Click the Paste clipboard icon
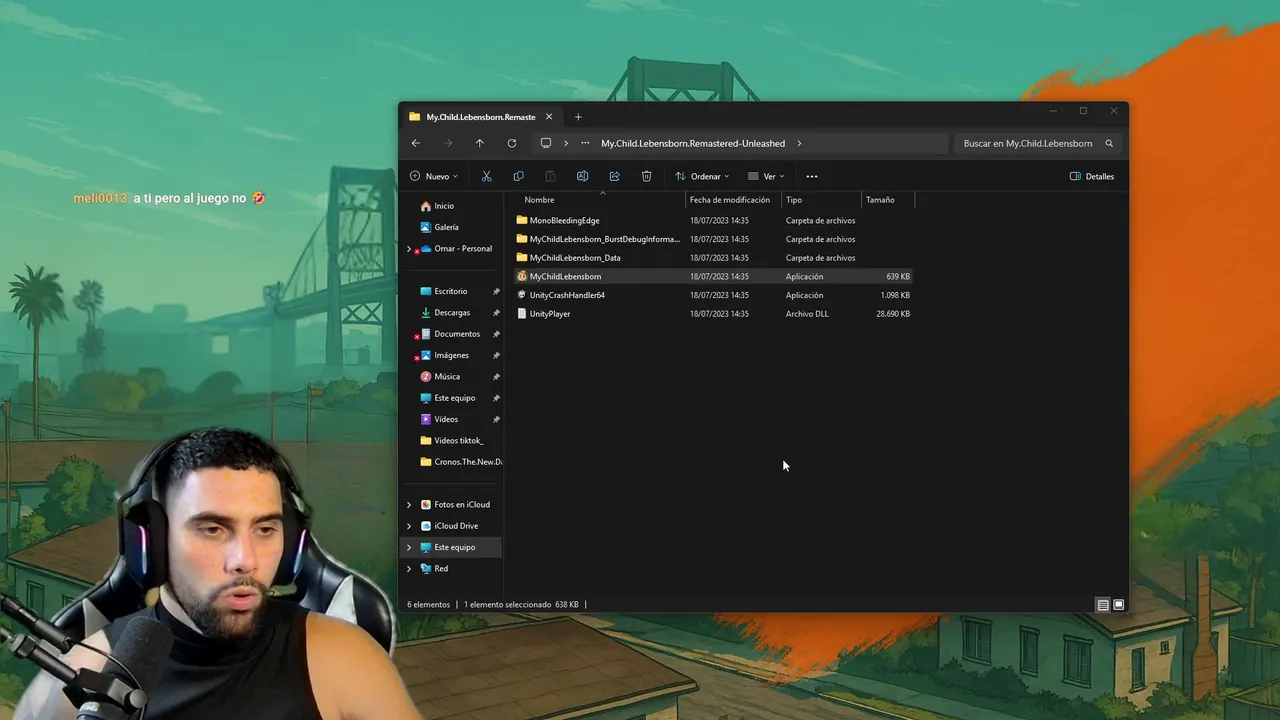 [550, 176]
